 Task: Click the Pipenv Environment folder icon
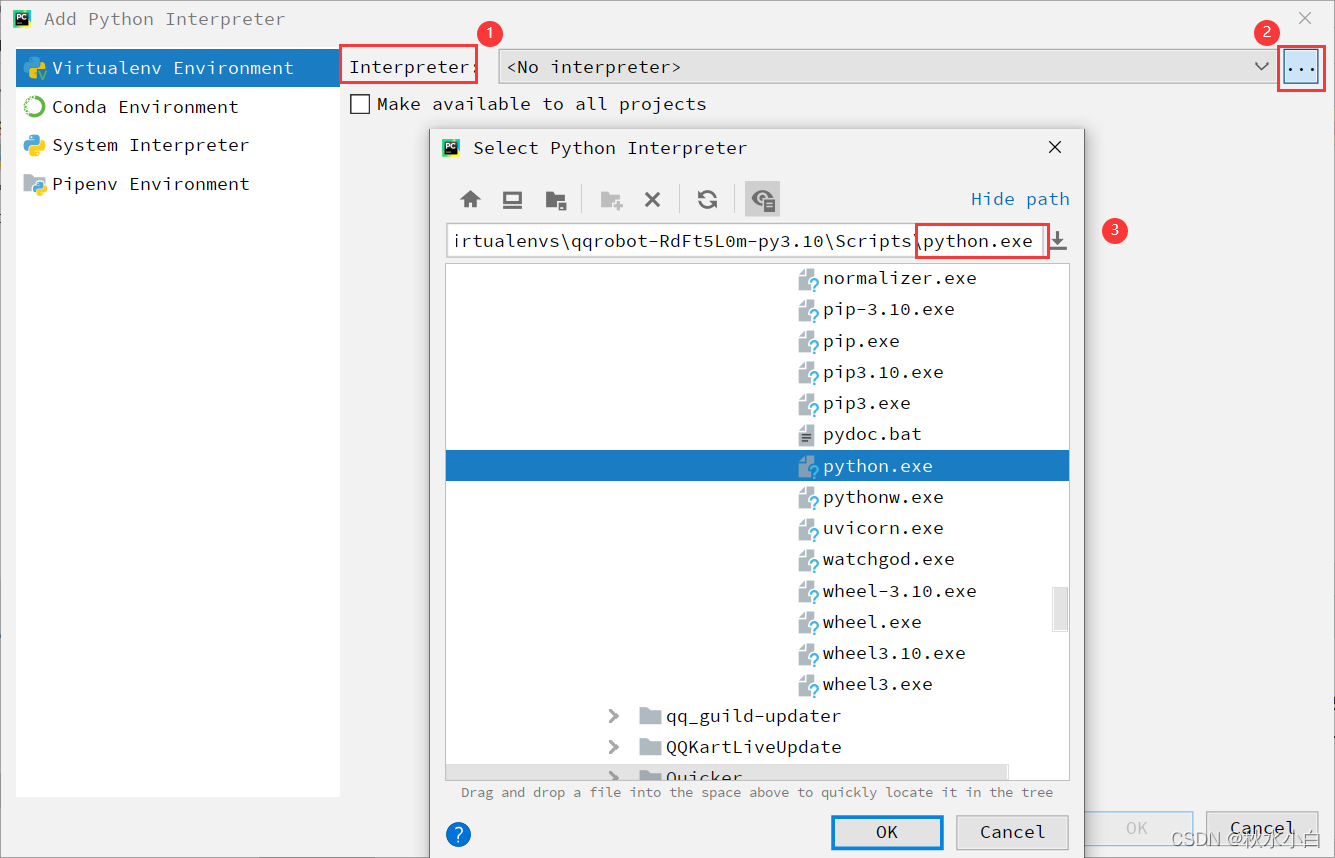[x=35, y=184]
